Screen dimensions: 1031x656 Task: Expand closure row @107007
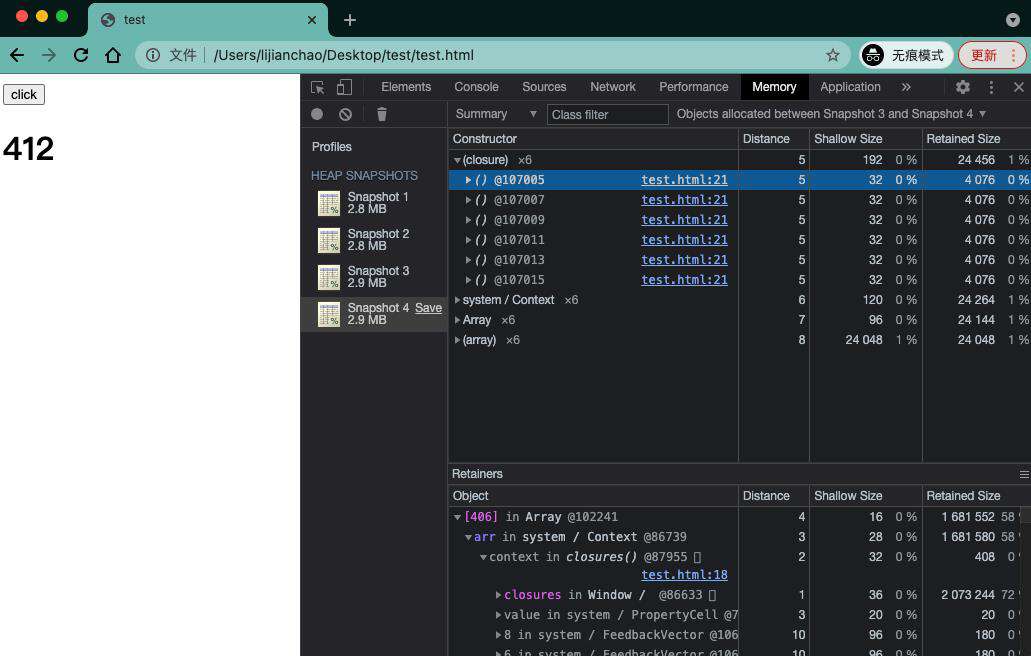(x=468, y=200)
